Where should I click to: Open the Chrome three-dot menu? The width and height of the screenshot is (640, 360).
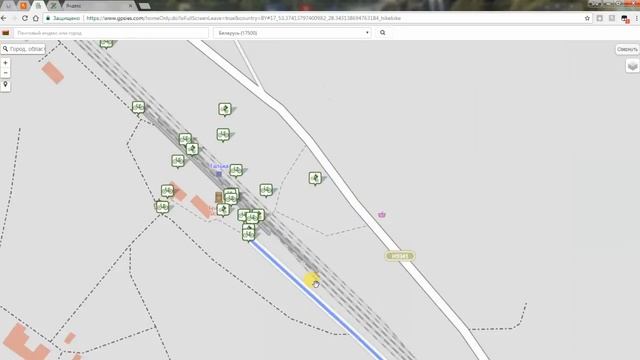[636, 18]
